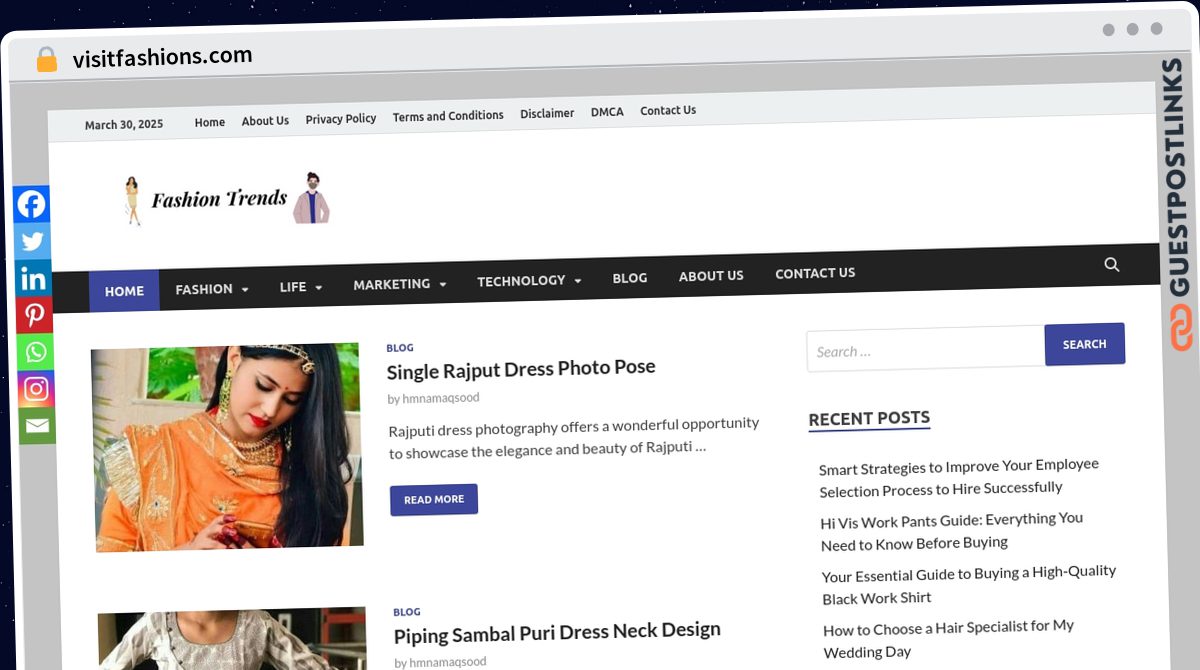
Task: Open About Us link in top bar
Action: coord(265,121)
